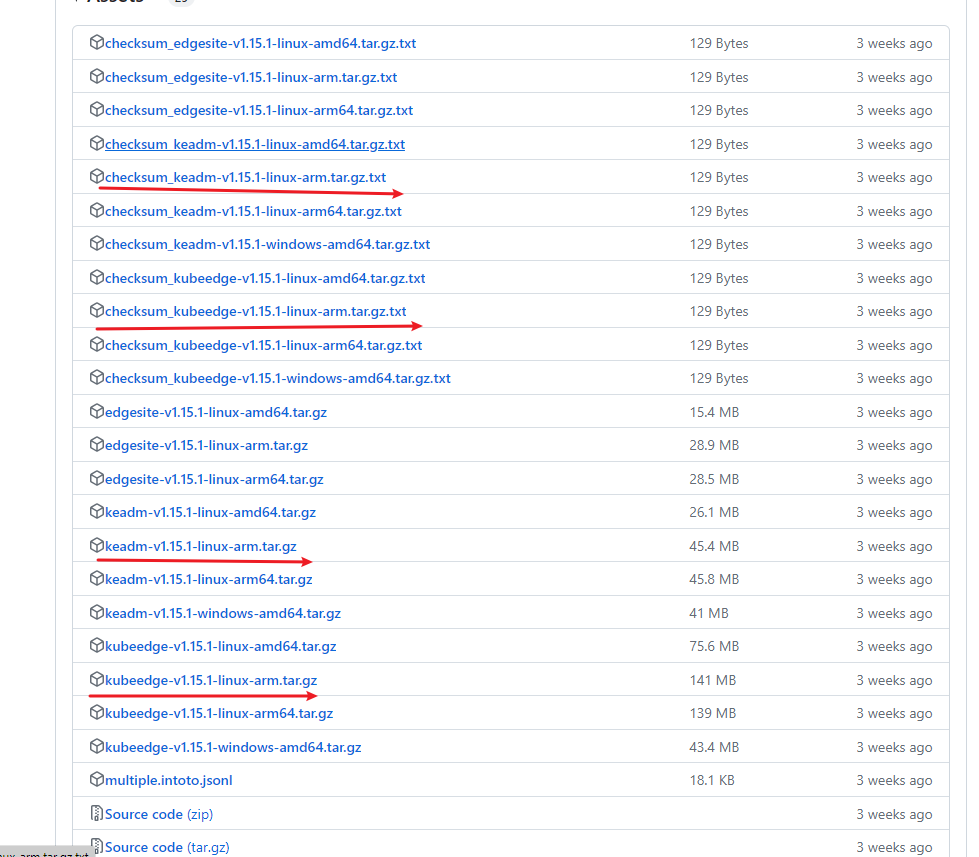Download keadm-v1.15.1-linux-arm.tar.gz
Screen dimensions: 979x857
(199, 546)
